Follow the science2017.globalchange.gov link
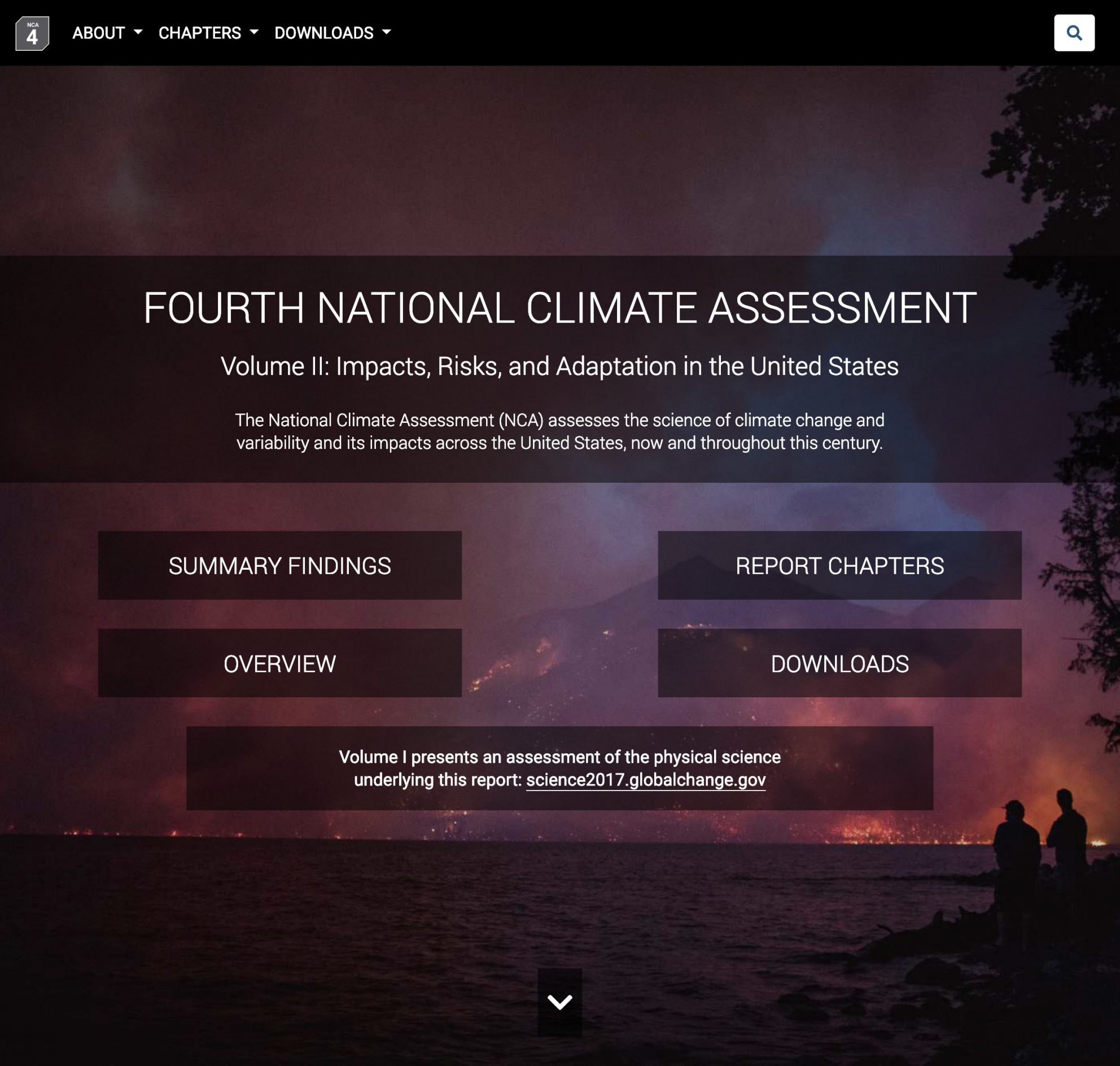1120x1066 pixels. pos(645,780)
